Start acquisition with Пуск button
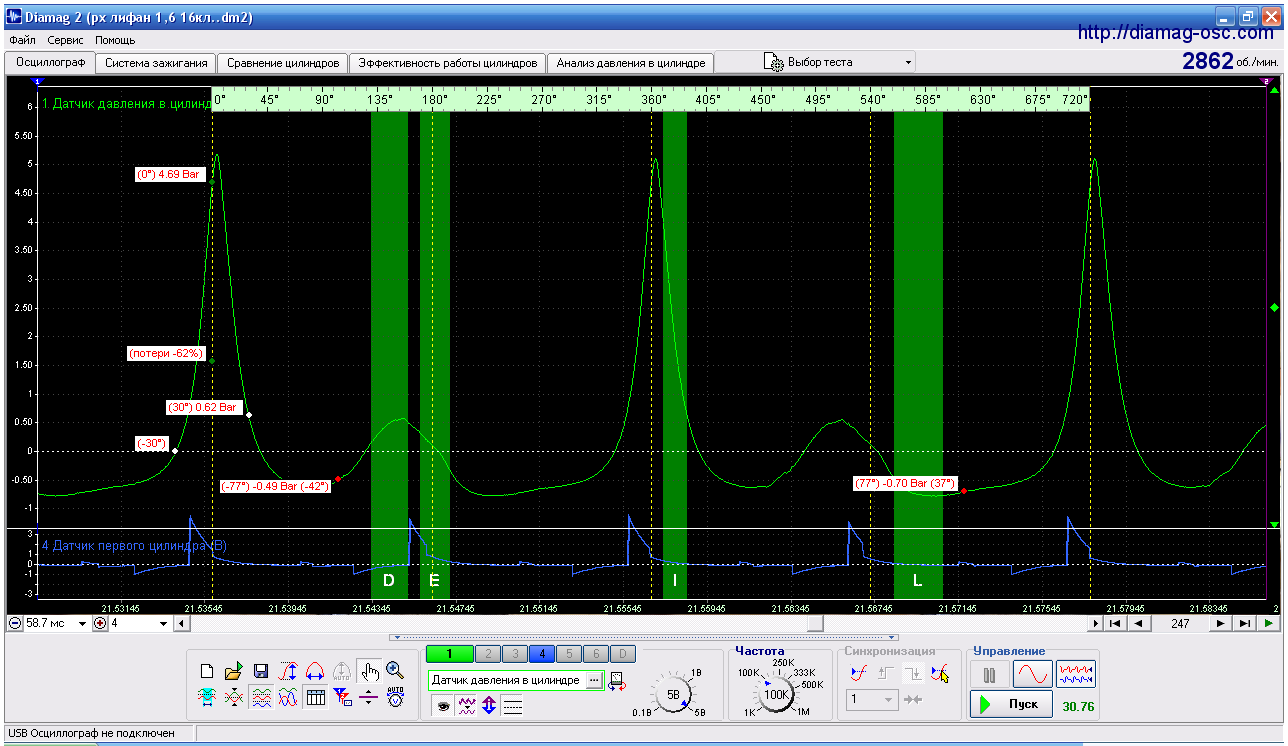 pyautogui.click(x=1011, y=704)
